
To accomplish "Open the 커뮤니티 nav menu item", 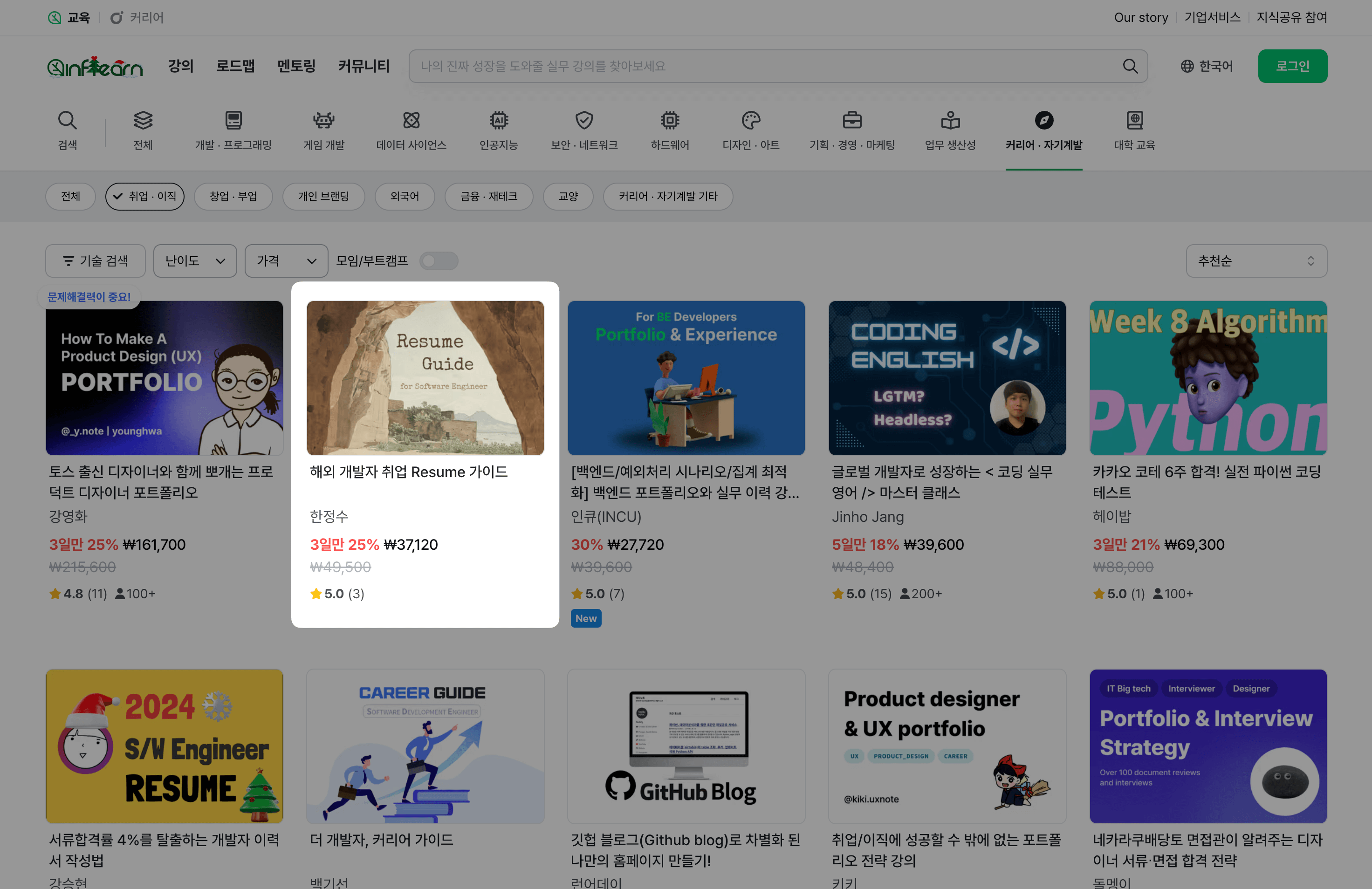I will point(363,66).
